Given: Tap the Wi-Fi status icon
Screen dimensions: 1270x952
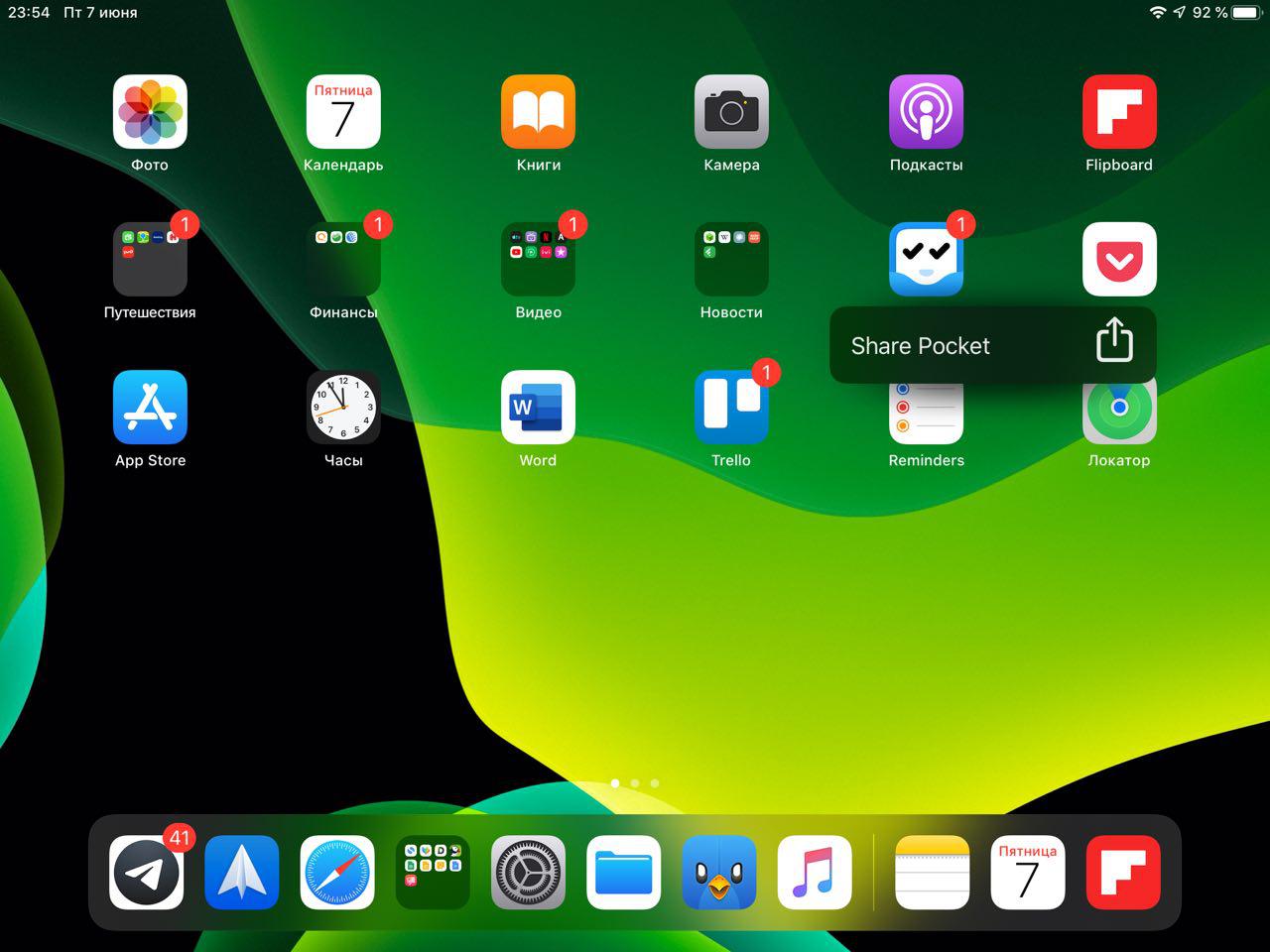Looking at the screenshot, I should coord(1158,12).
